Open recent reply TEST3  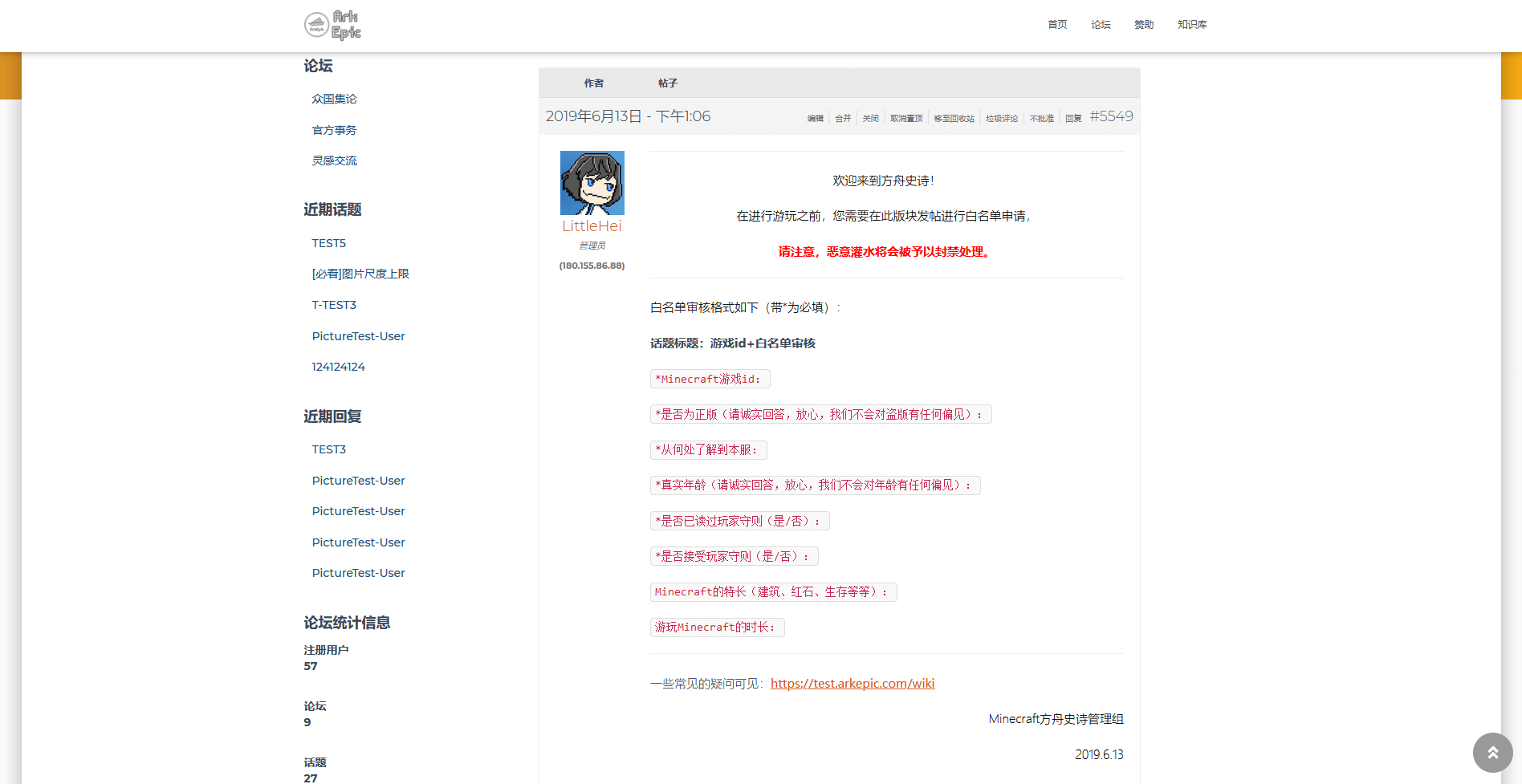pos(328,449)
